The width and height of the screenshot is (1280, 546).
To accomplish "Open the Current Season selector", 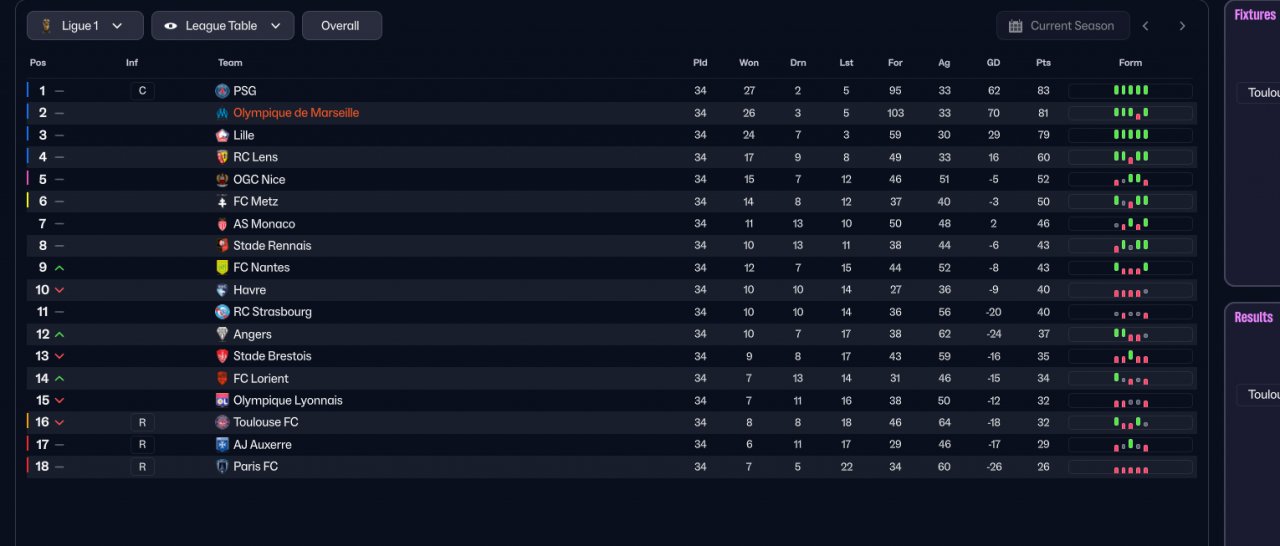I will point(1063,26).
